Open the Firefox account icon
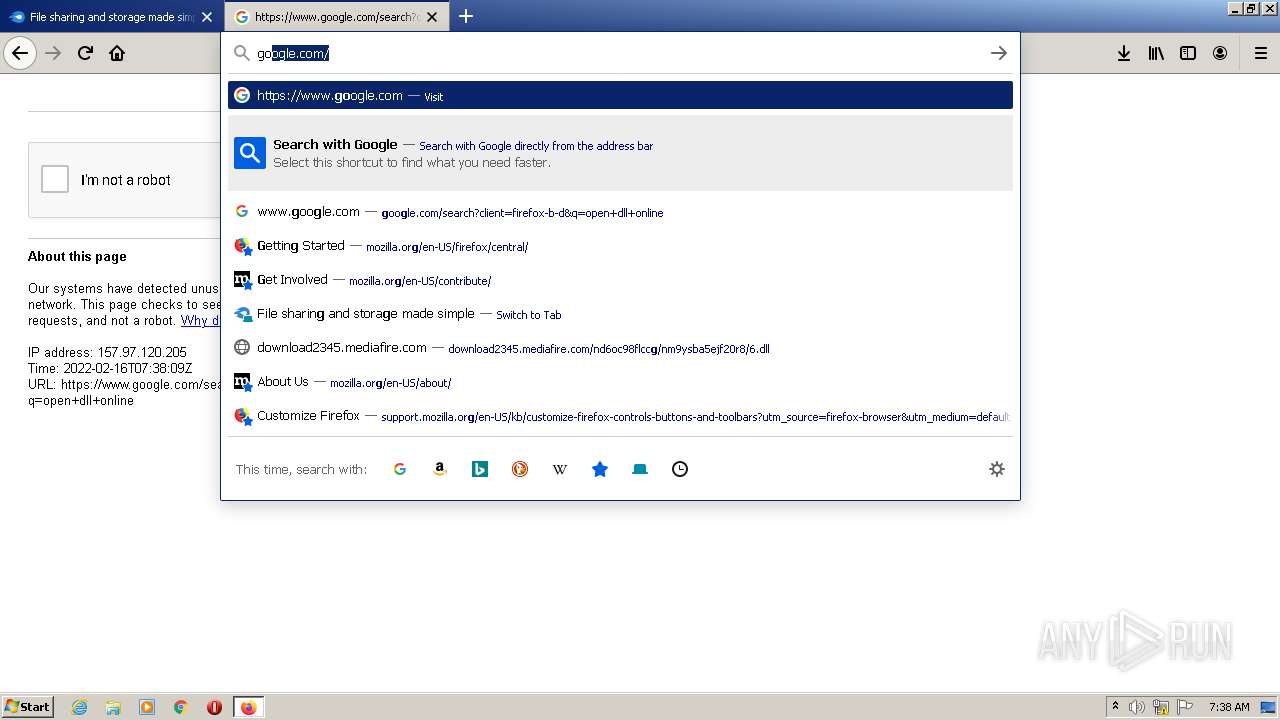Image resolution: width=1280 pixels, height=720 pixels. tap(1220, 53)
